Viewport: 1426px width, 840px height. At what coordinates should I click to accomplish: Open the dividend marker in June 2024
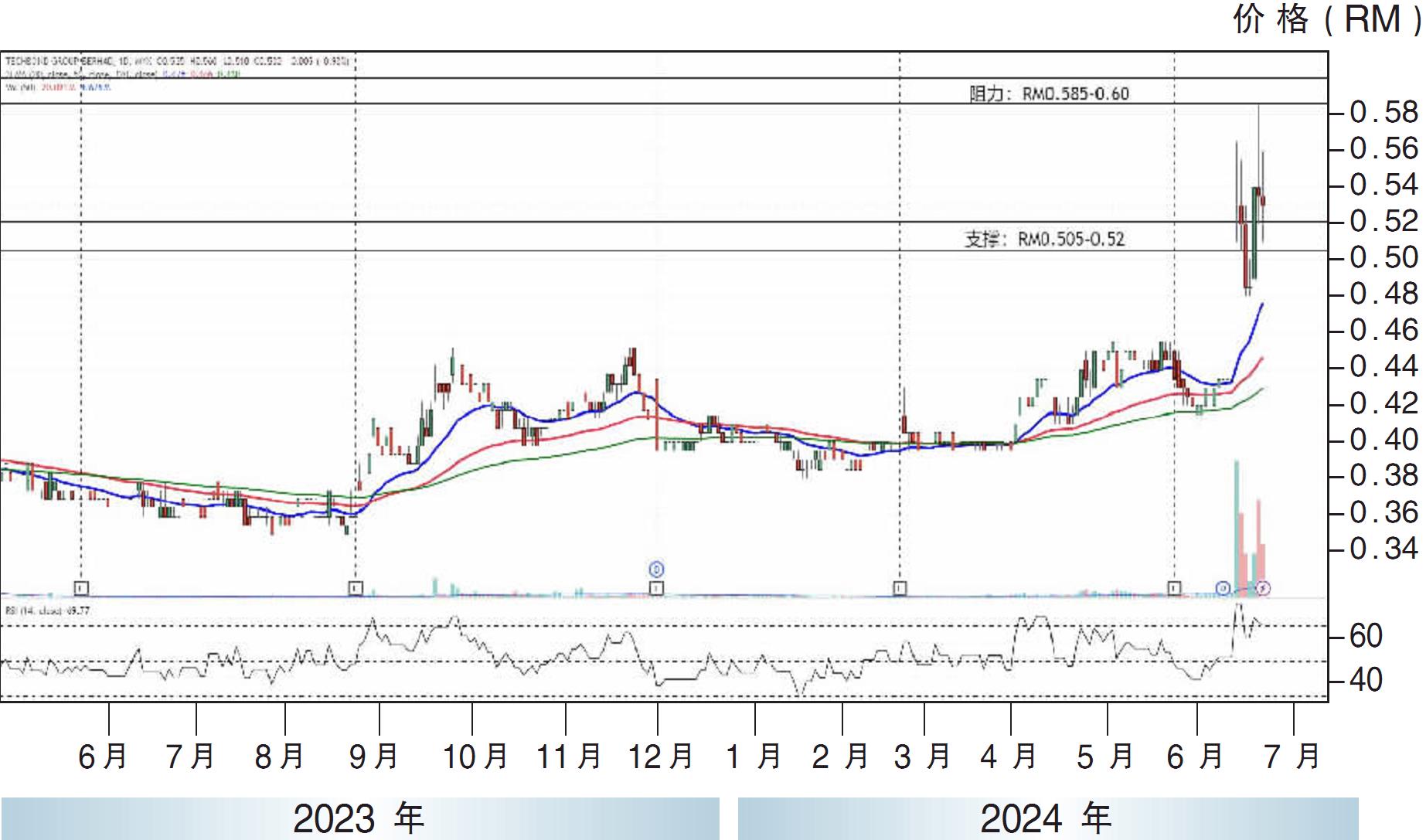click(1224, 589)
